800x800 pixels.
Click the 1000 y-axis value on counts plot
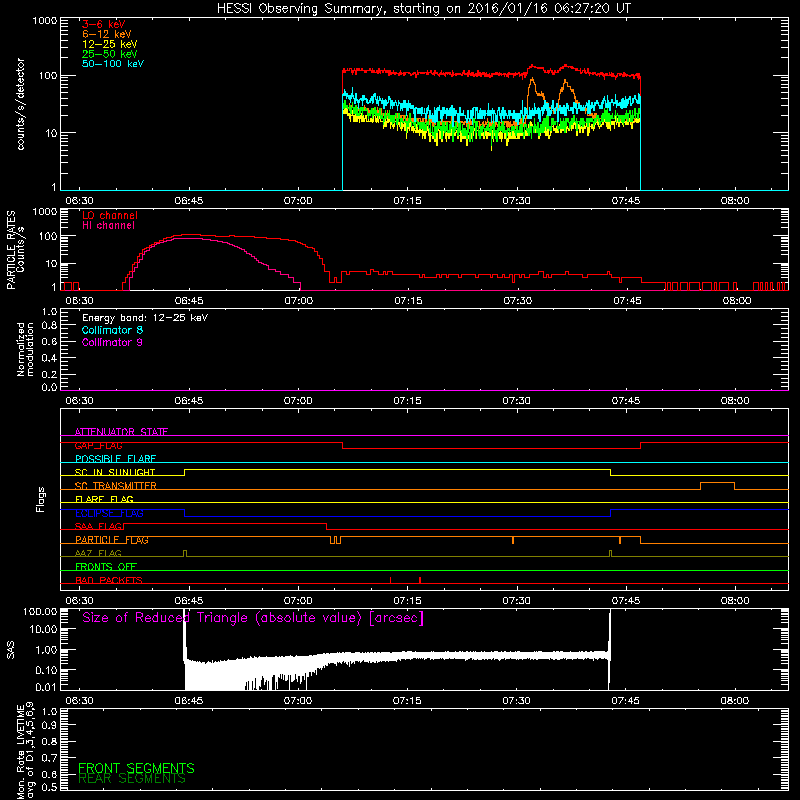45,21
